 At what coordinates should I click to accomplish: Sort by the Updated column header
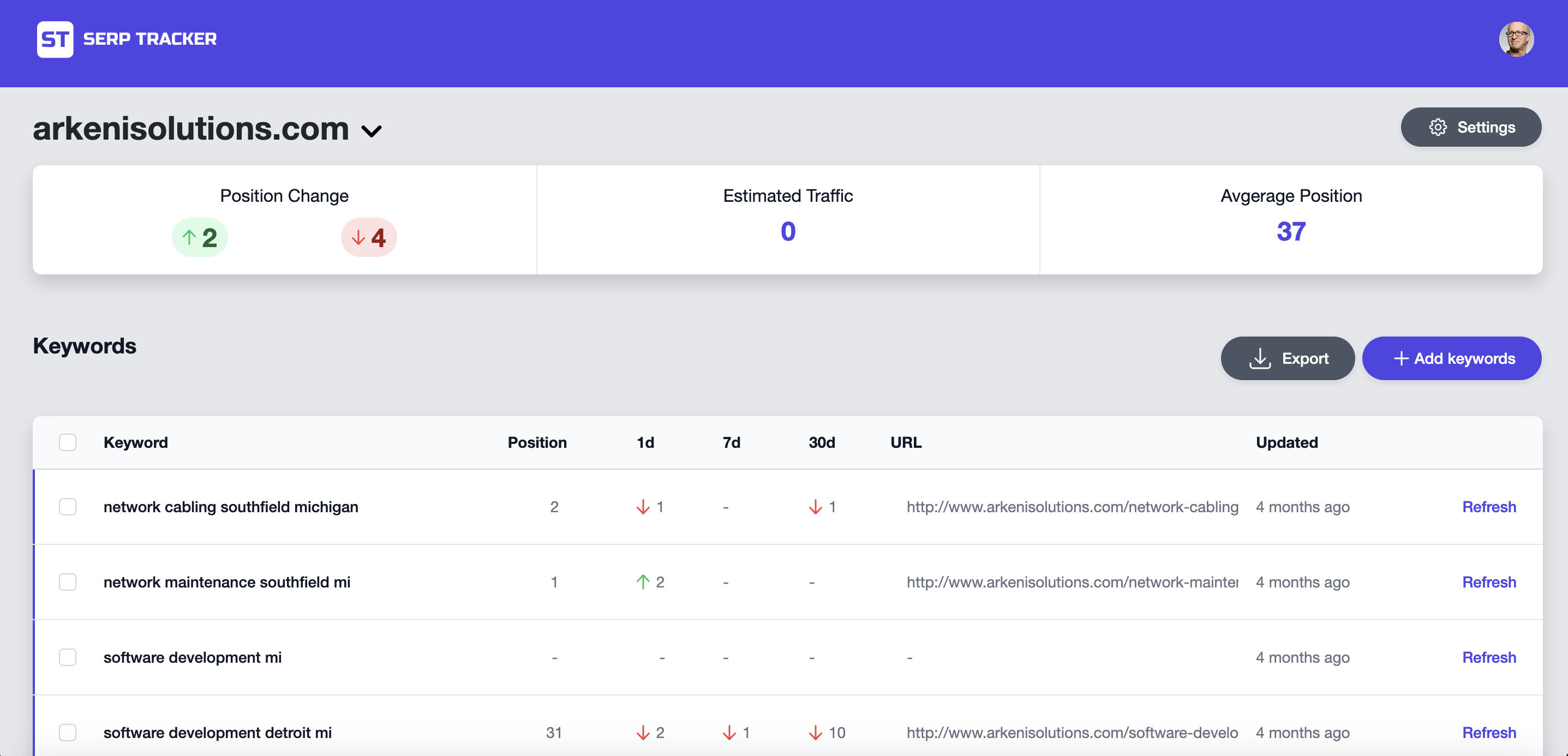[x=1287, y=442]
